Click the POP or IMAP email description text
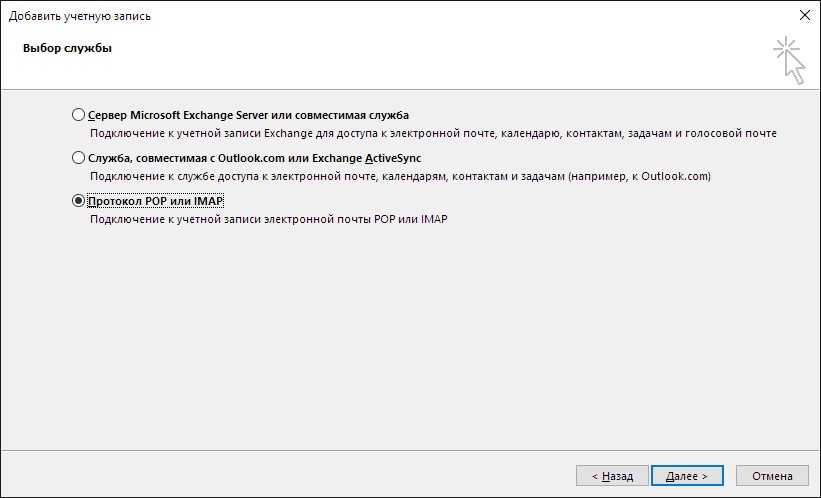Image resolution: width=821 pixels, height=498 pixels. (x=269, y=219)
